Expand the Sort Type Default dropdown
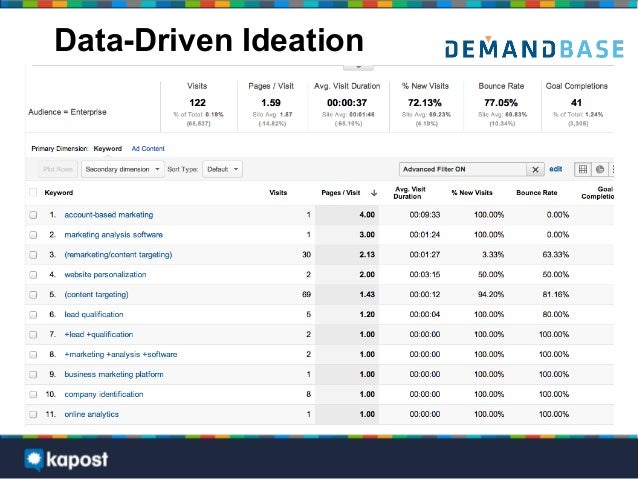638x479 pixels. pyautogui.click(x=222, y=169)
